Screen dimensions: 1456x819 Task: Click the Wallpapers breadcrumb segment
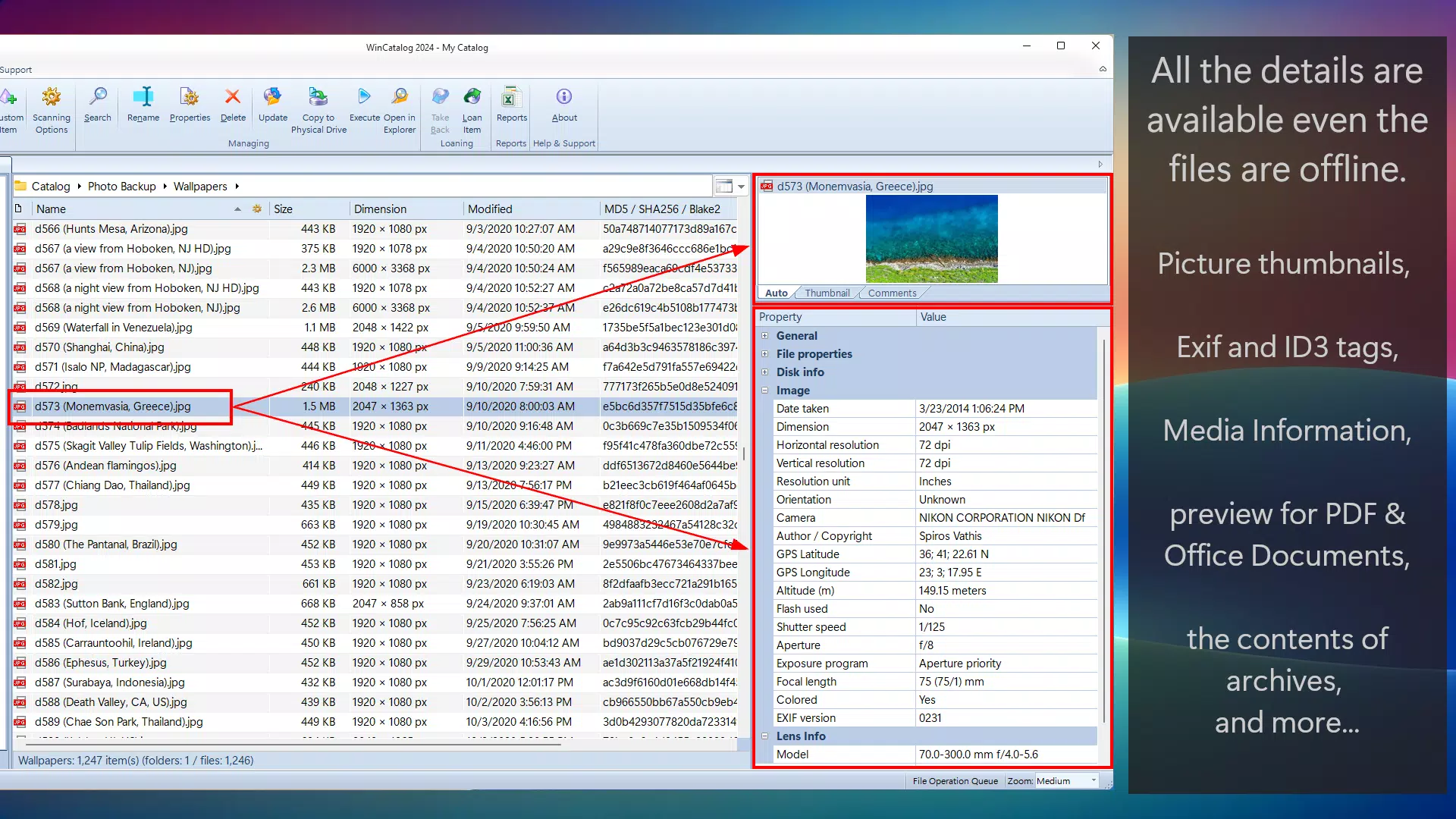[x=200, y=187]
